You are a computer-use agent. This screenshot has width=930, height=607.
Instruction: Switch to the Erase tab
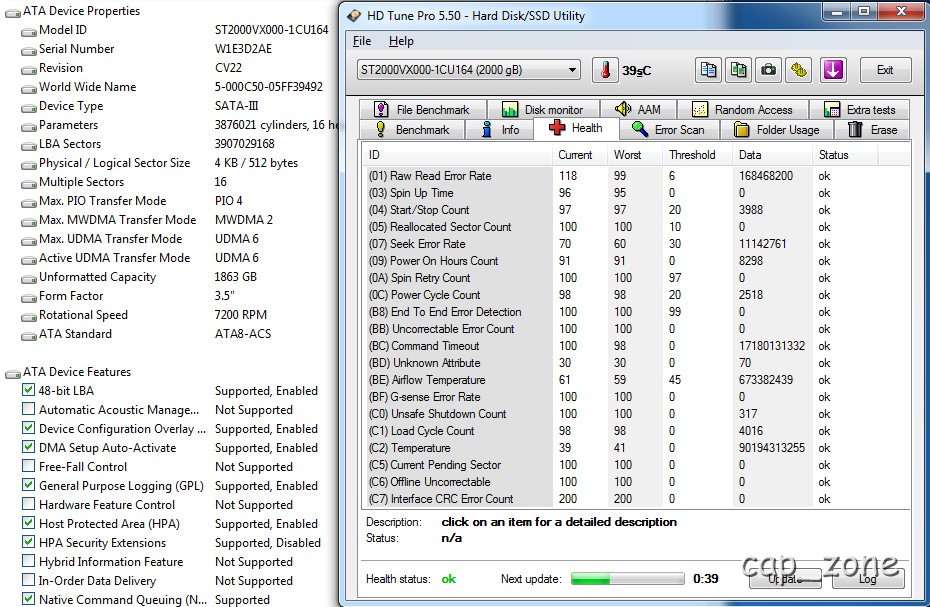click(x=872, y=129)
